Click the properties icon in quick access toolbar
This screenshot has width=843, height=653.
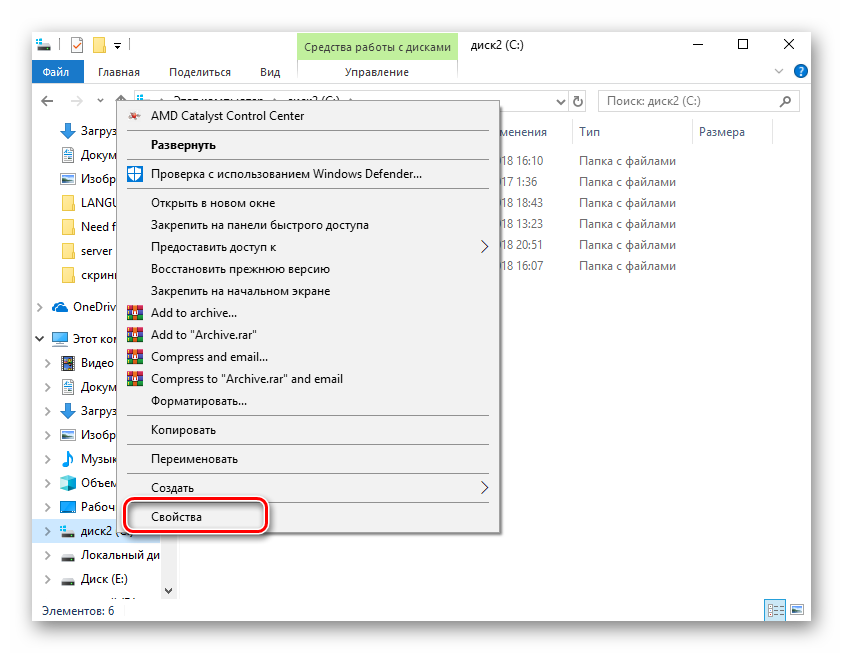(77, 45)
